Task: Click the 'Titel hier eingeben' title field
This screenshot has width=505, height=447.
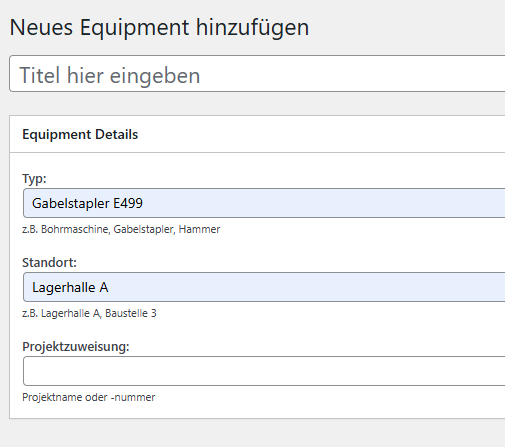Action: (257, 74)
